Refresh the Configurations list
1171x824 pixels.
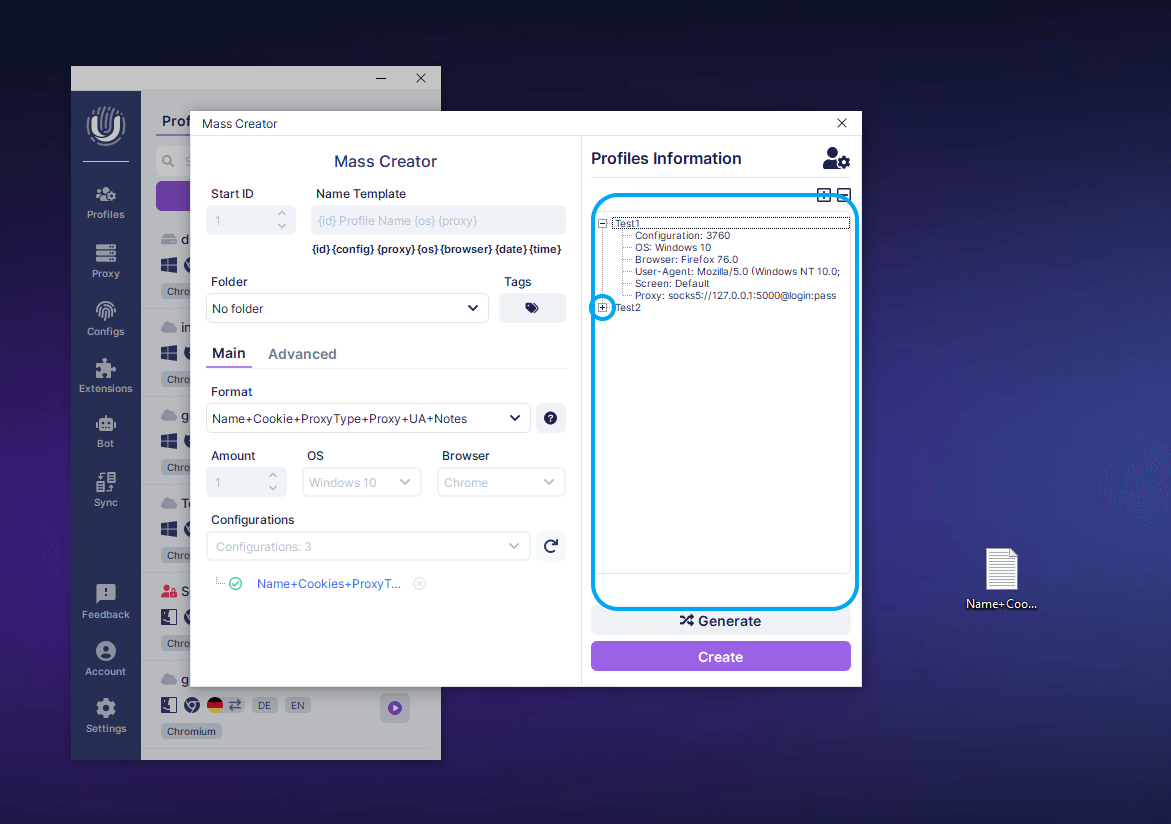[550, 546]
